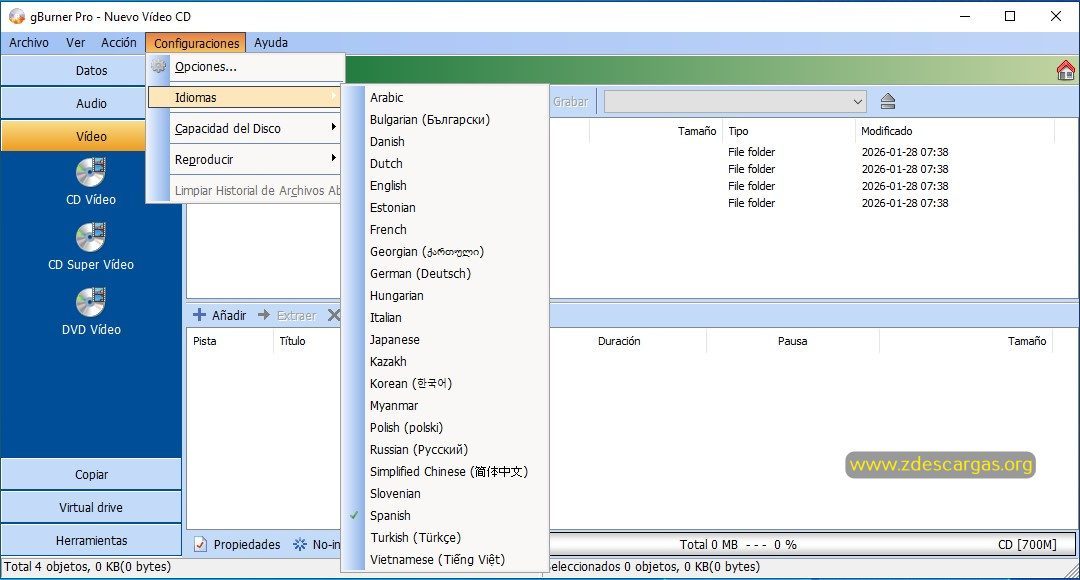
Task: Switch language to Polish (polski)
Action: [x=445, y=428]
